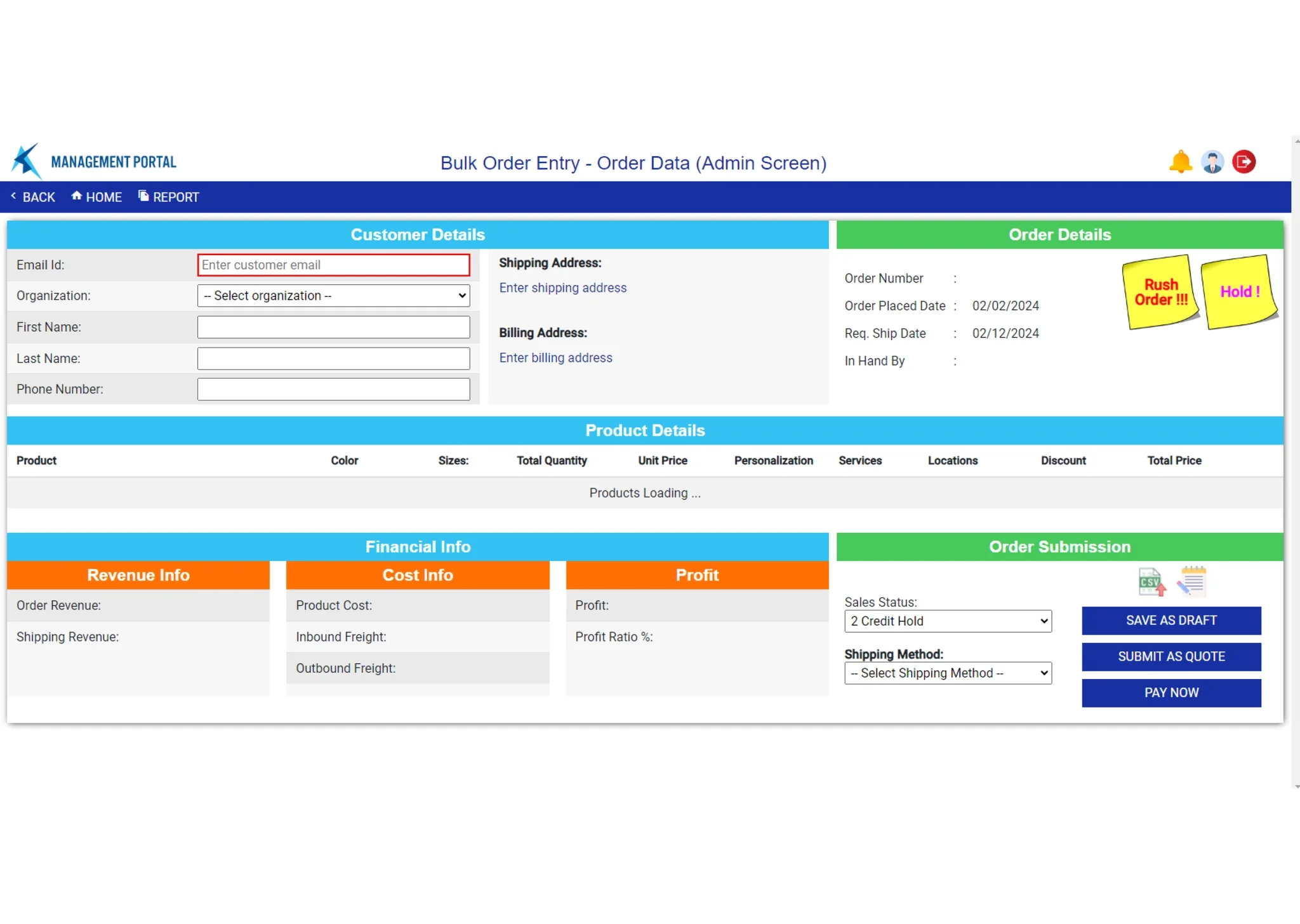Open the HOME menu item
The width and height of the screenshot is (1300, 924).
pyautogui.click(x=96, y=197)
